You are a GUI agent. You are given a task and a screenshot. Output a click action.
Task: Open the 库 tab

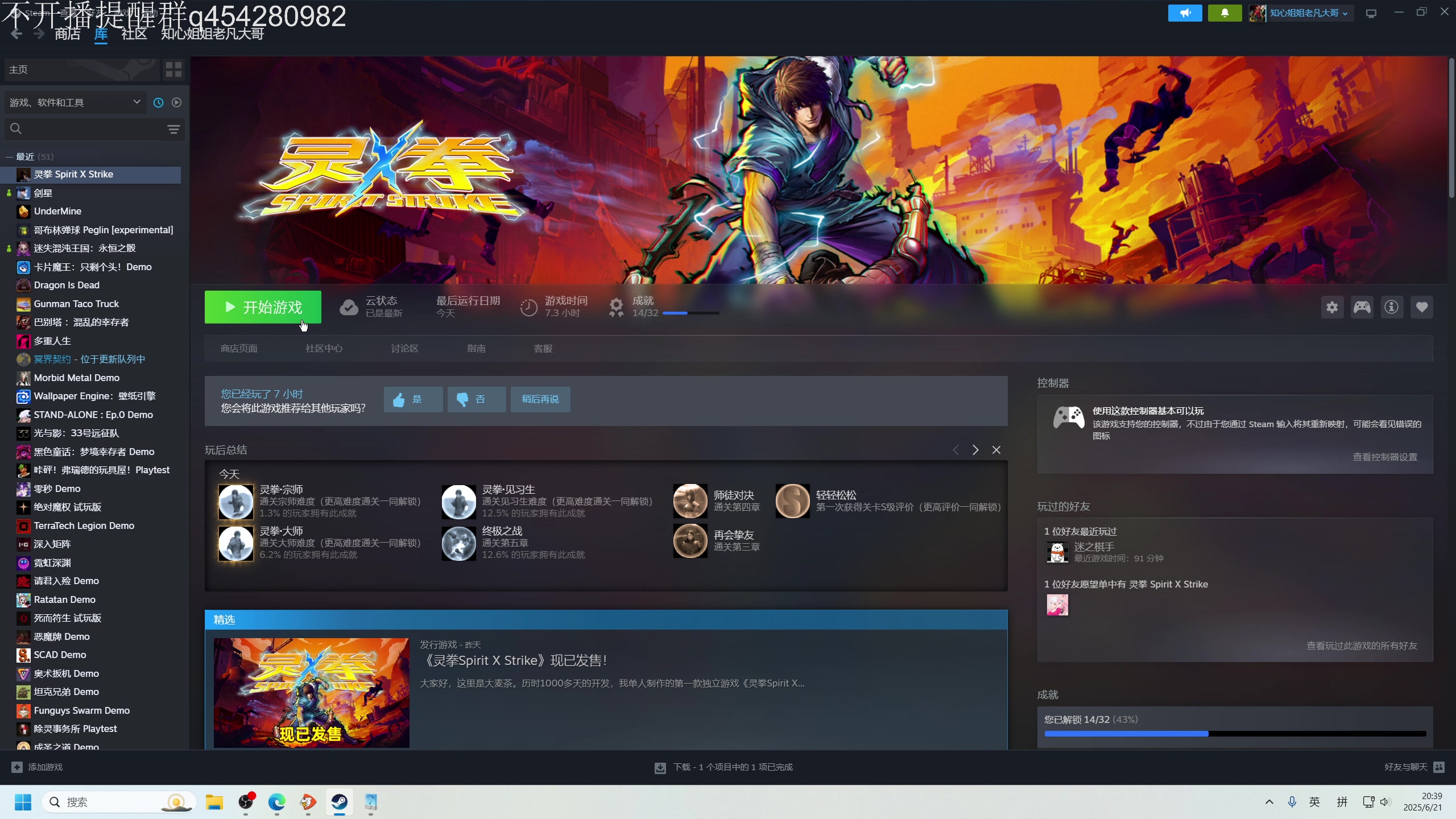(x=101, y=34)
